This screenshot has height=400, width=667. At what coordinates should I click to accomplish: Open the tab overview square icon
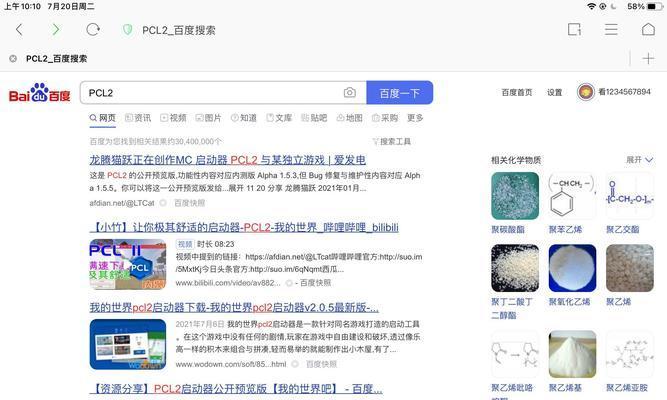(574, 29)
